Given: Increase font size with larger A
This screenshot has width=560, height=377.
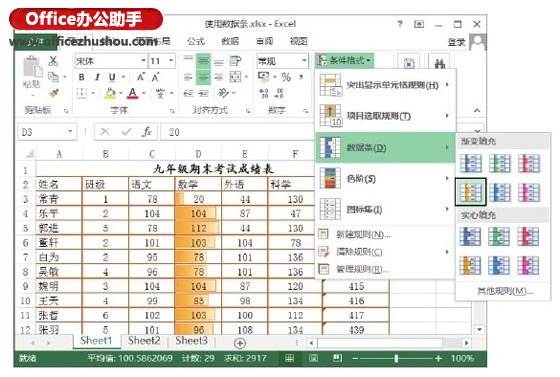Looking at the screenshot, I should (x=141, y=77).
